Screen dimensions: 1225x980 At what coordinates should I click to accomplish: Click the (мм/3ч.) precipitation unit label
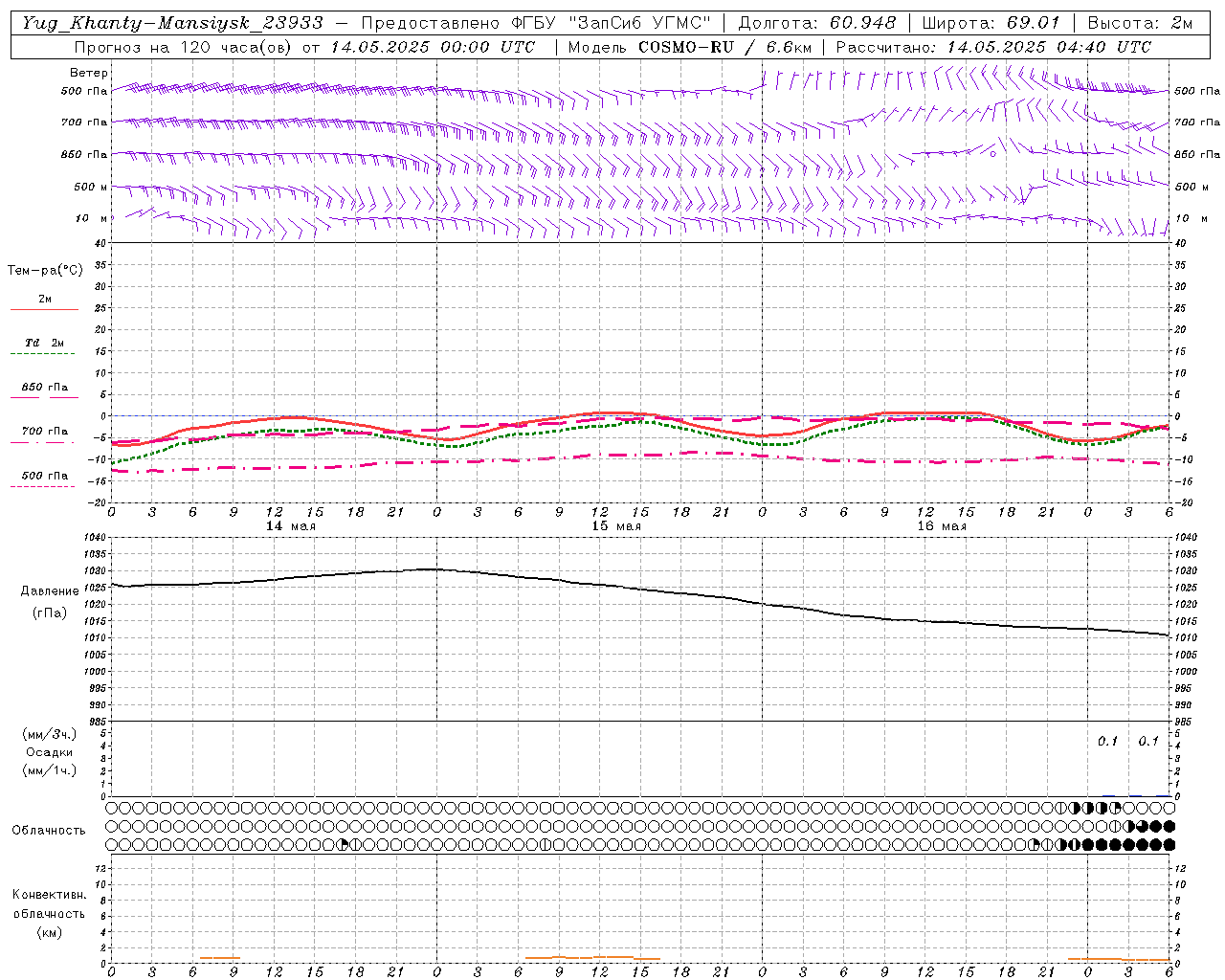click(50, 735)
